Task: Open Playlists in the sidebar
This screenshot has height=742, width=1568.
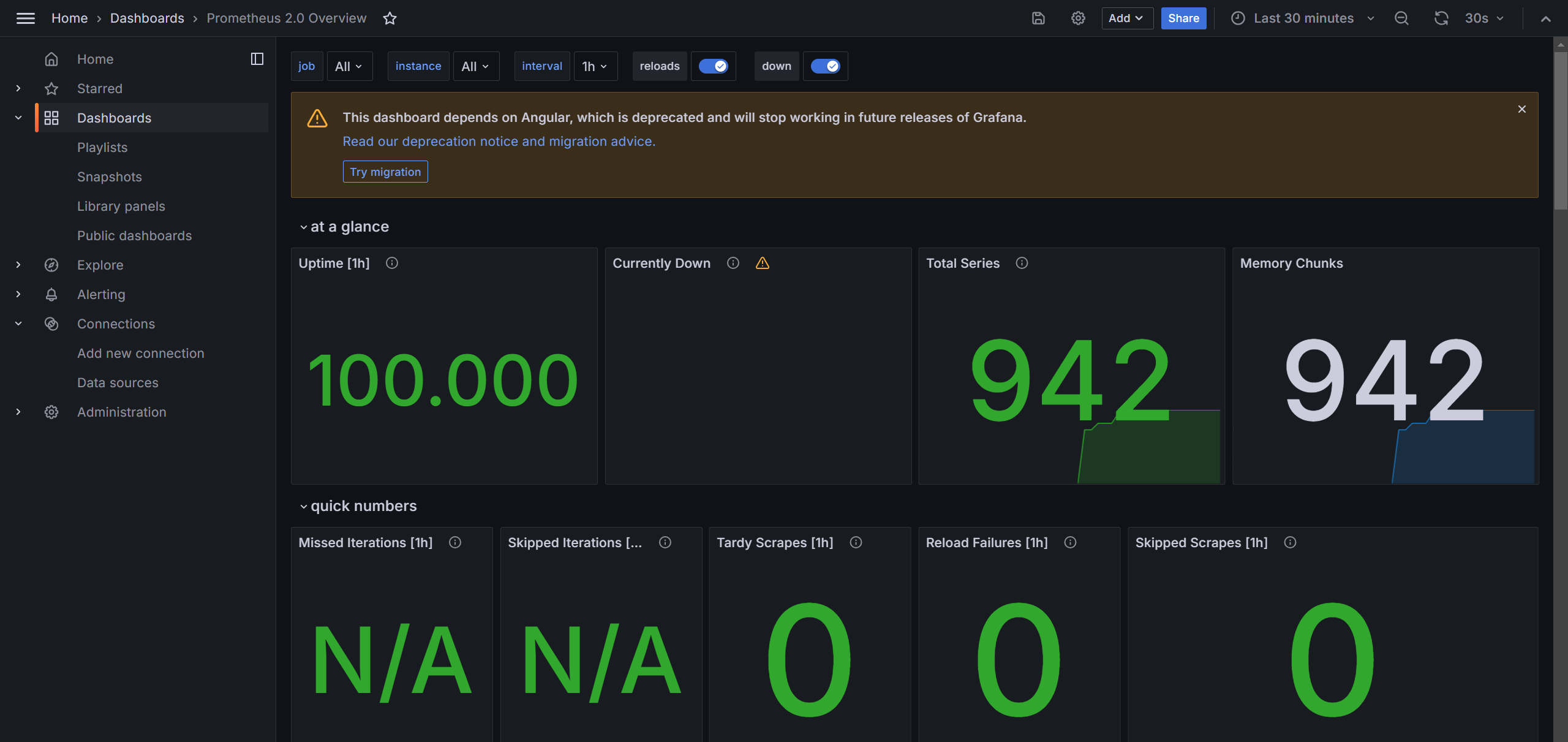Action: click(102, 147)
